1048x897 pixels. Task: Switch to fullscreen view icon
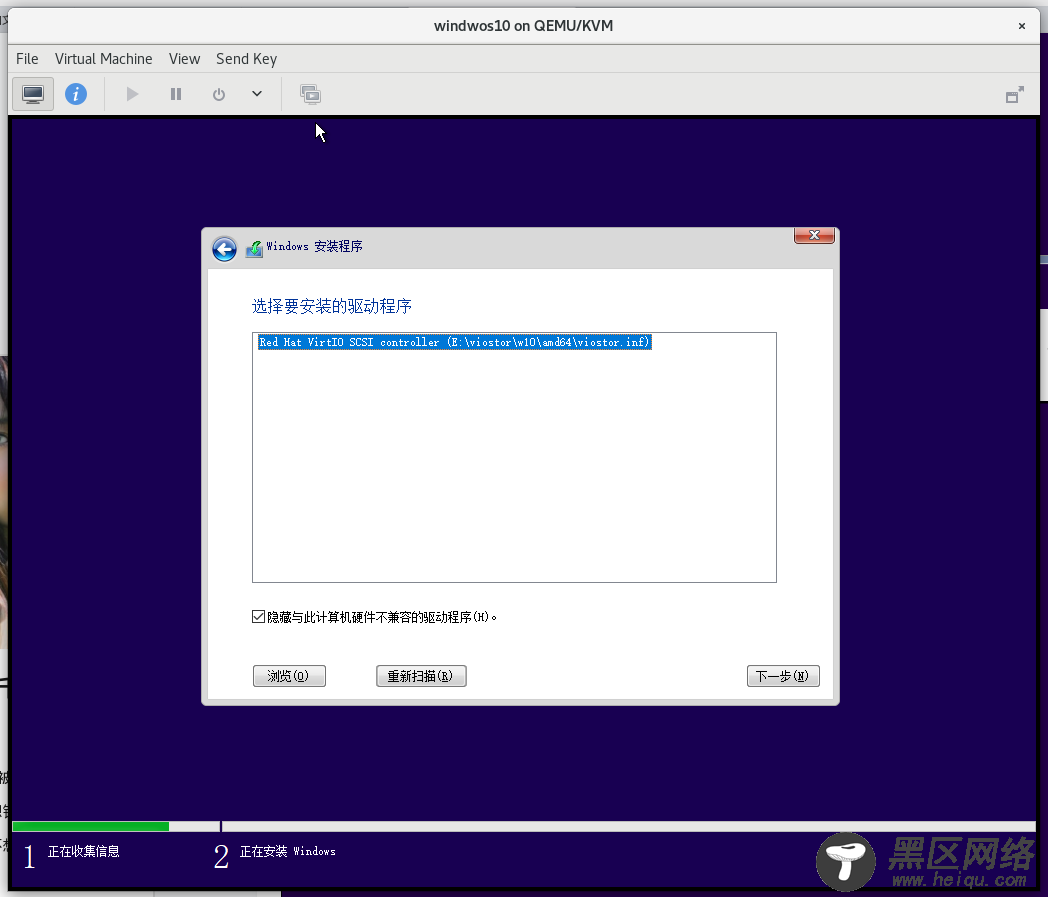(1015, 95)
